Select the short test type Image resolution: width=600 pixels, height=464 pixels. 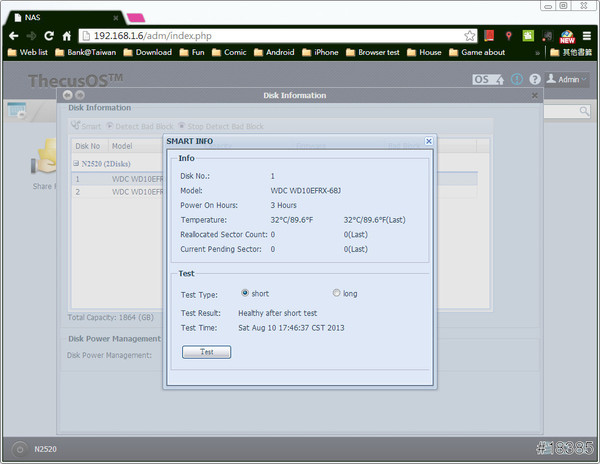[x=245, y=293]
